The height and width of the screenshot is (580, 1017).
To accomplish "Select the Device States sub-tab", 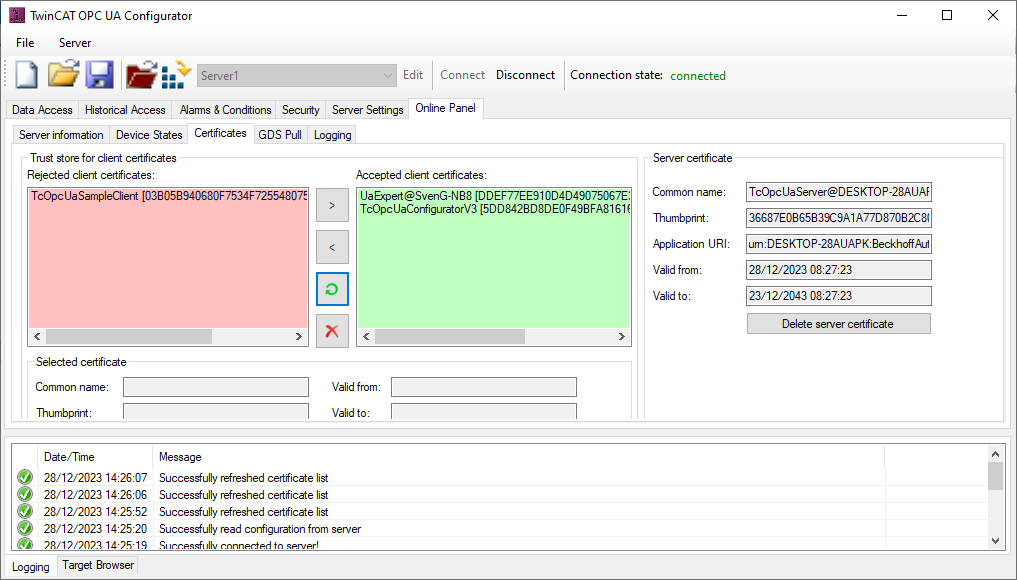I will pos(149,135).
